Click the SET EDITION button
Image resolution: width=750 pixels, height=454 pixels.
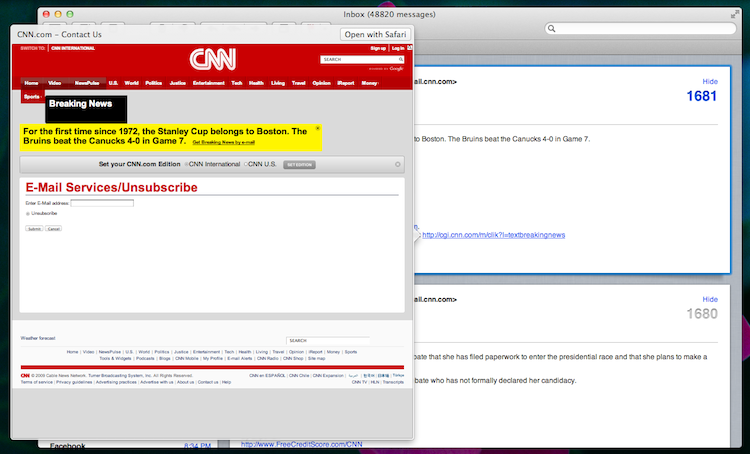pyautogui.click(x=299, y=165)
